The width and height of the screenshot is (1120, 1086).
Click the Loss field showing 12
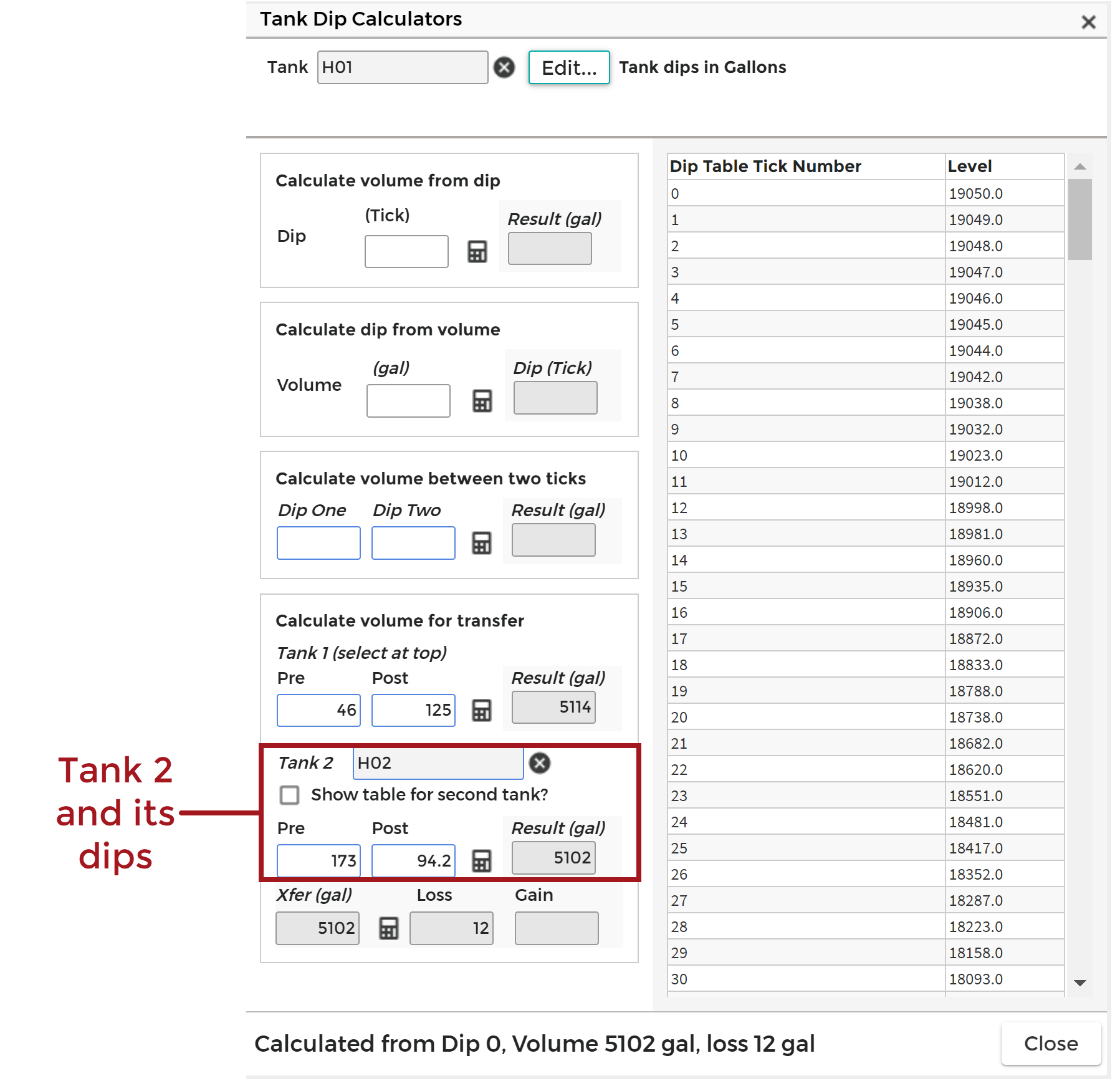451,928
